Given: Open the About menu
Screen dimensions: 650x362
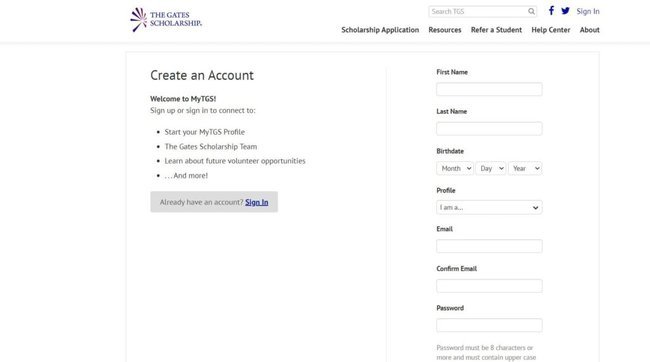Looking at the screenshot, I should tap(589, 30).
